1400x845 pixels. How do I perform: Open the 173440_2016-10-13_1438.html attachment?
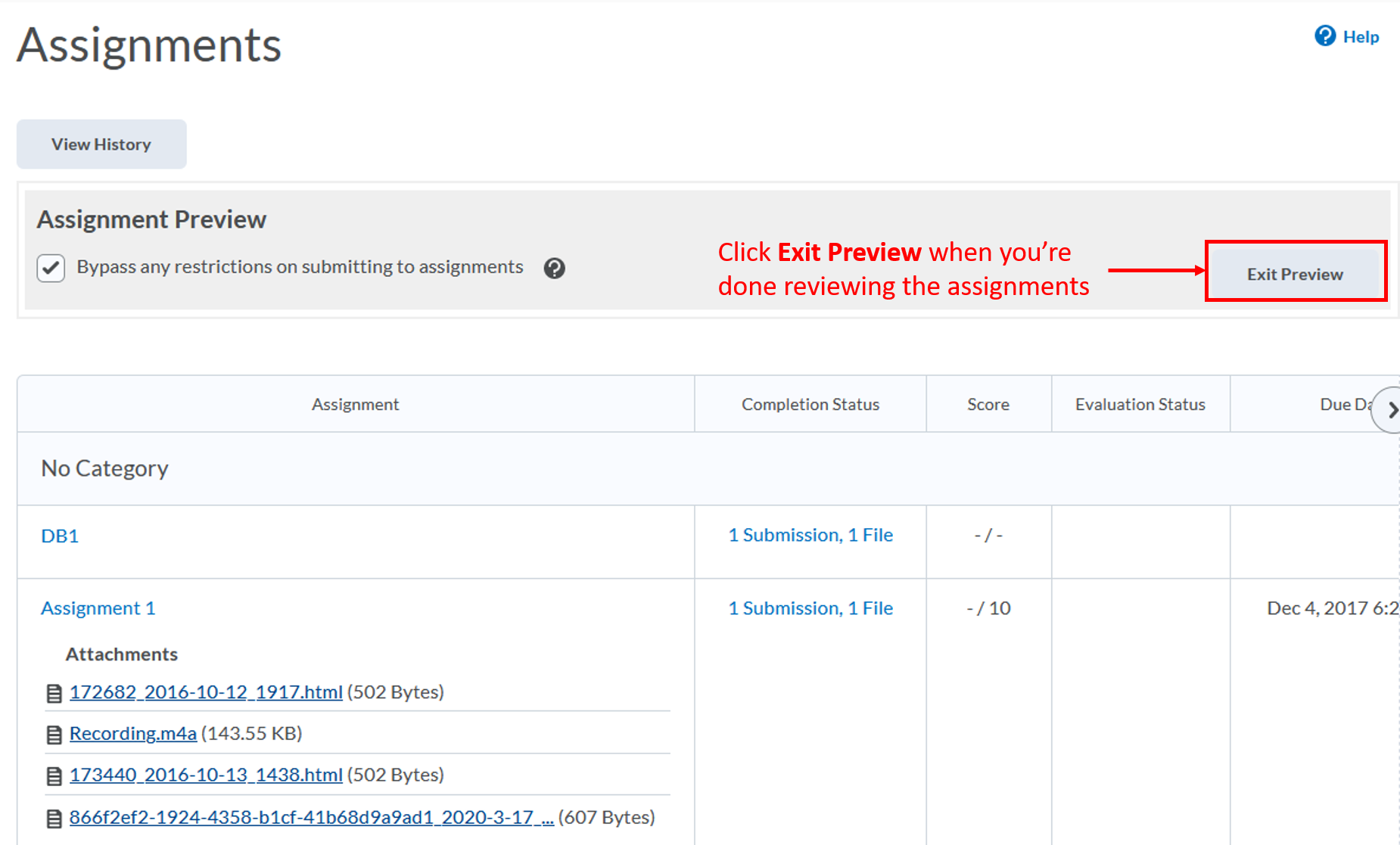pyautogui.click(x=205, y=775)
